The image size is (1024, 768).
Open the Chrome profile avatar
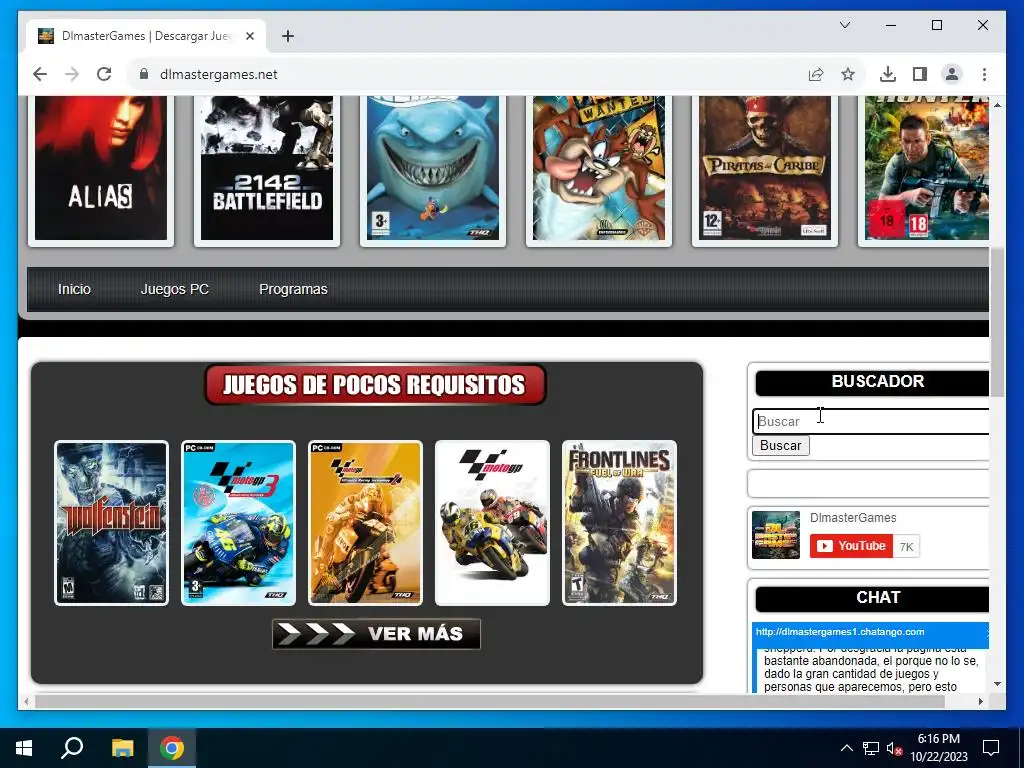pos(952,74)
